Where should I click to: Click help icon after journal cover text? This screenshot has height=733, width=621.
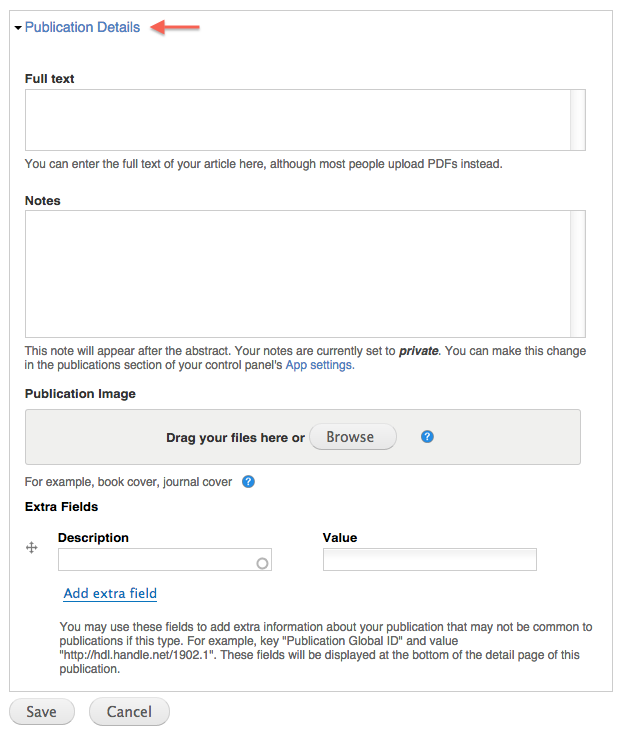(248, 481)
